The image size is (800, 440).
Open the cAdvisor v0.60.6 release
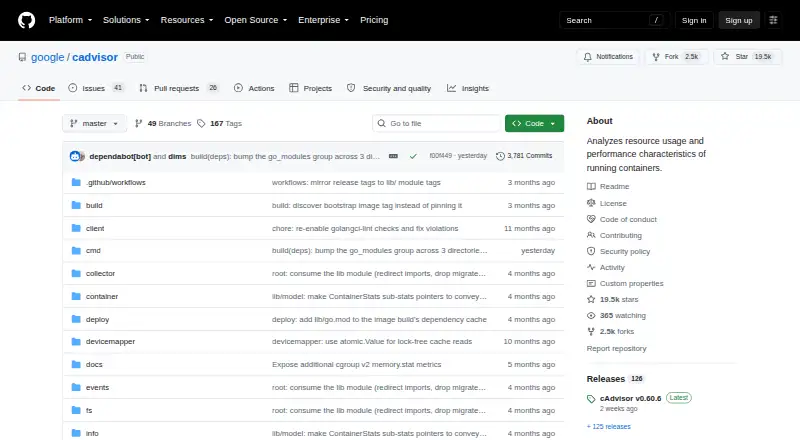tap(631, 398)
